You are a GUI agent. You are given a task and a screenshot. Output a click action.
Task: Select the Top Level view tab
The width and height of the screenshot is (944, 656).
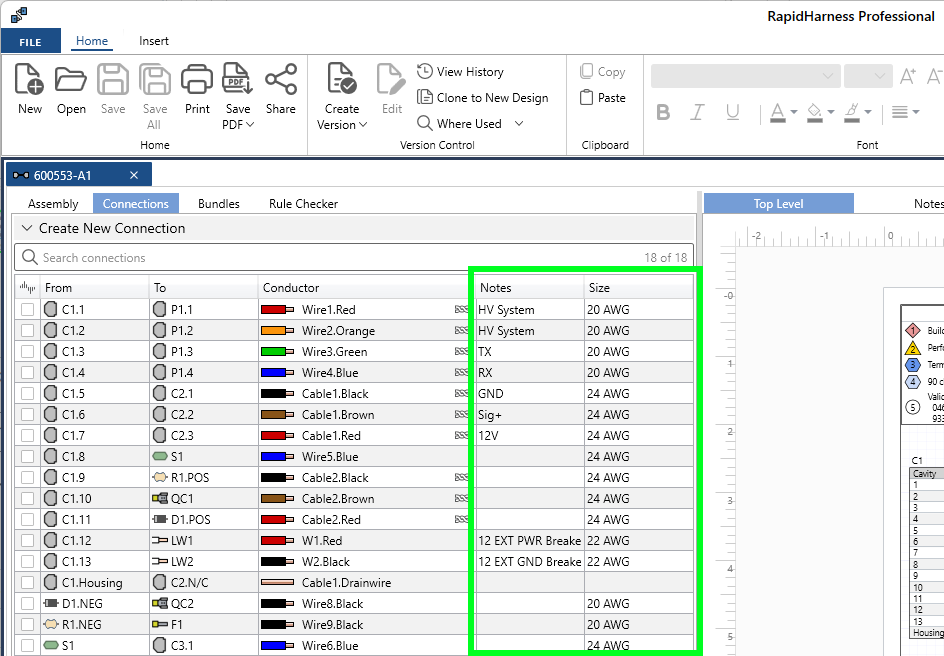point(778,203)
